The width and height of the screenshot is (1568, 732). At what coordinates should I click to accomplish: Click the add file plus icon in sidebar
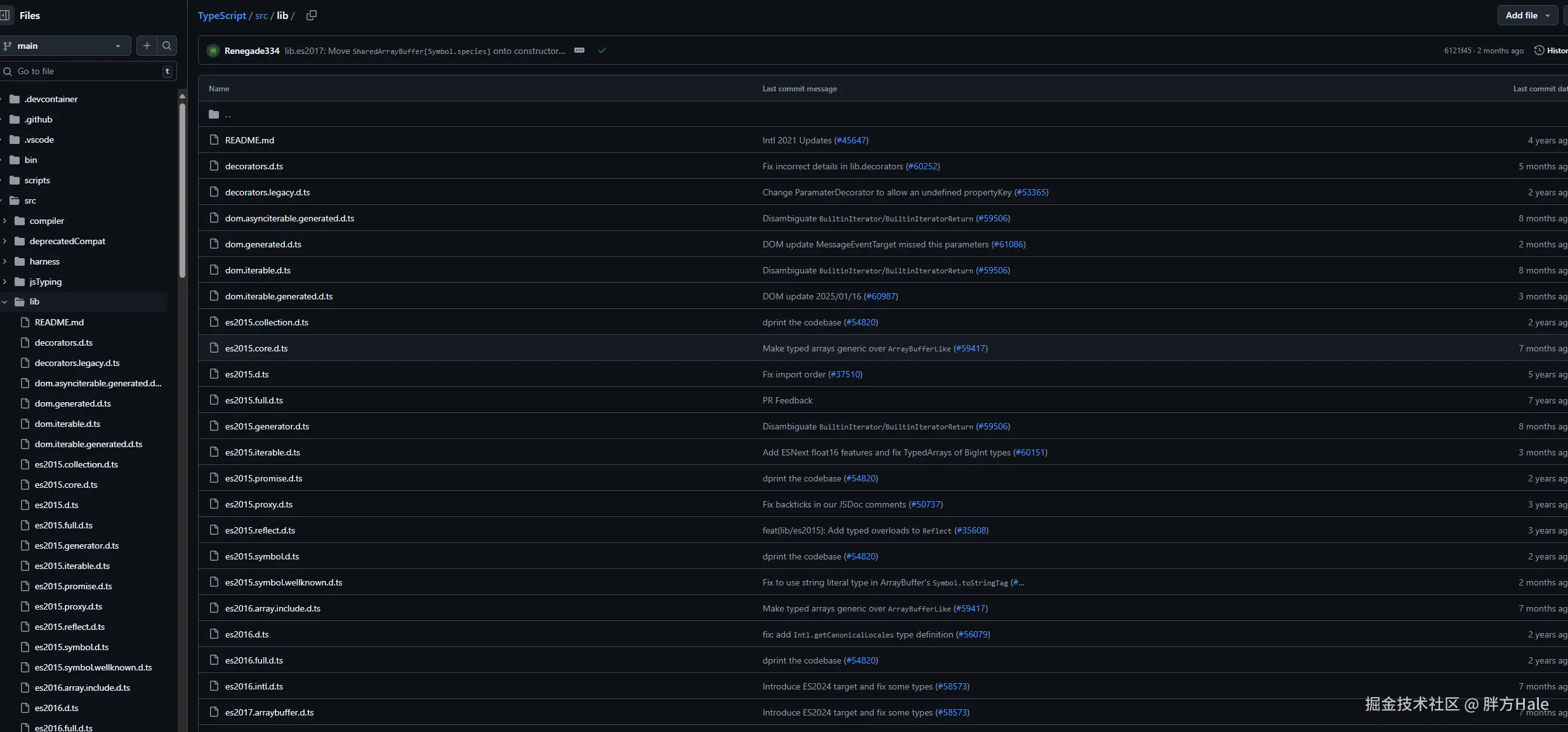point(147,46)
